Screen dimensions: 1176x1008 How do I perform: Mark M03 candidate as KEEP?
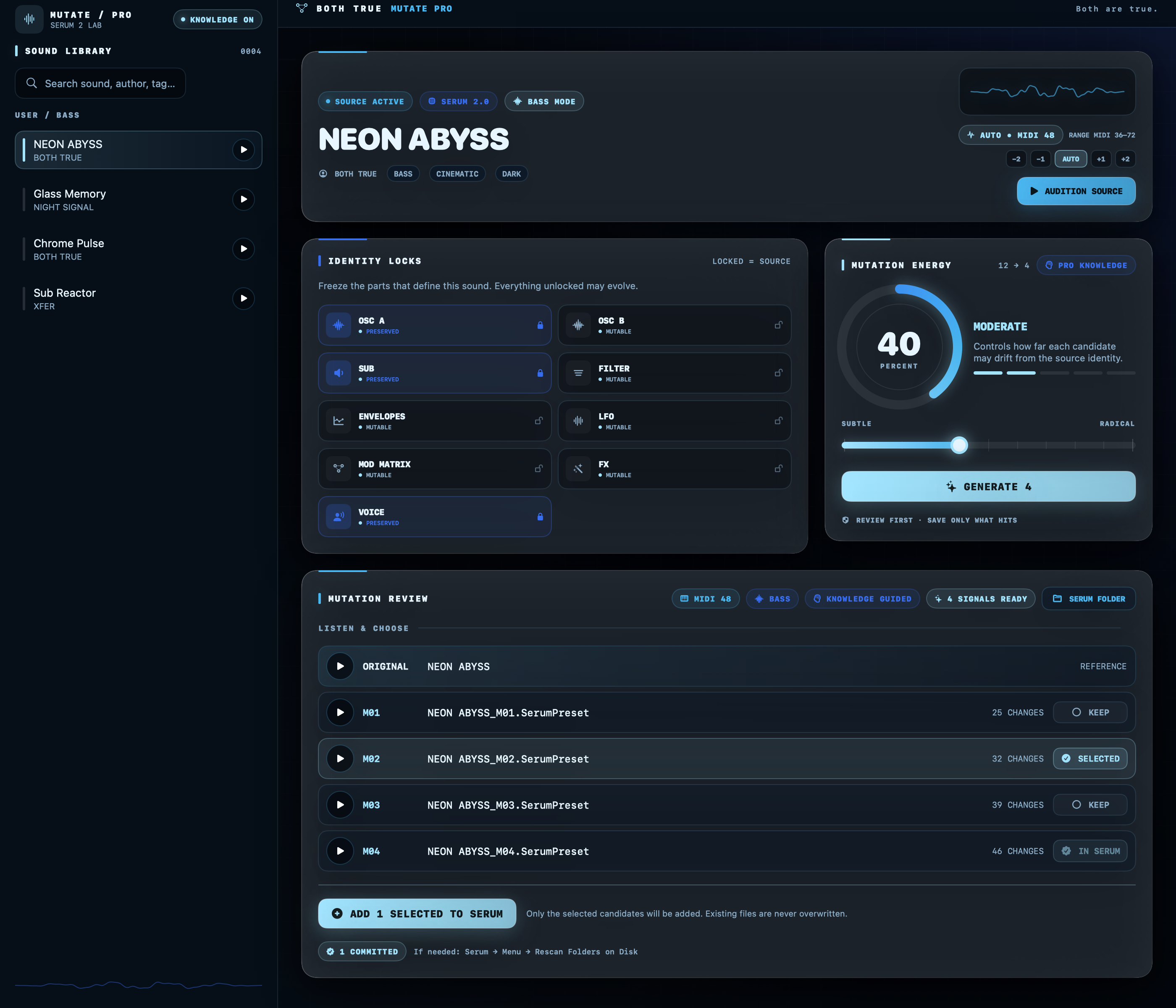click(x=1090, y=805)
